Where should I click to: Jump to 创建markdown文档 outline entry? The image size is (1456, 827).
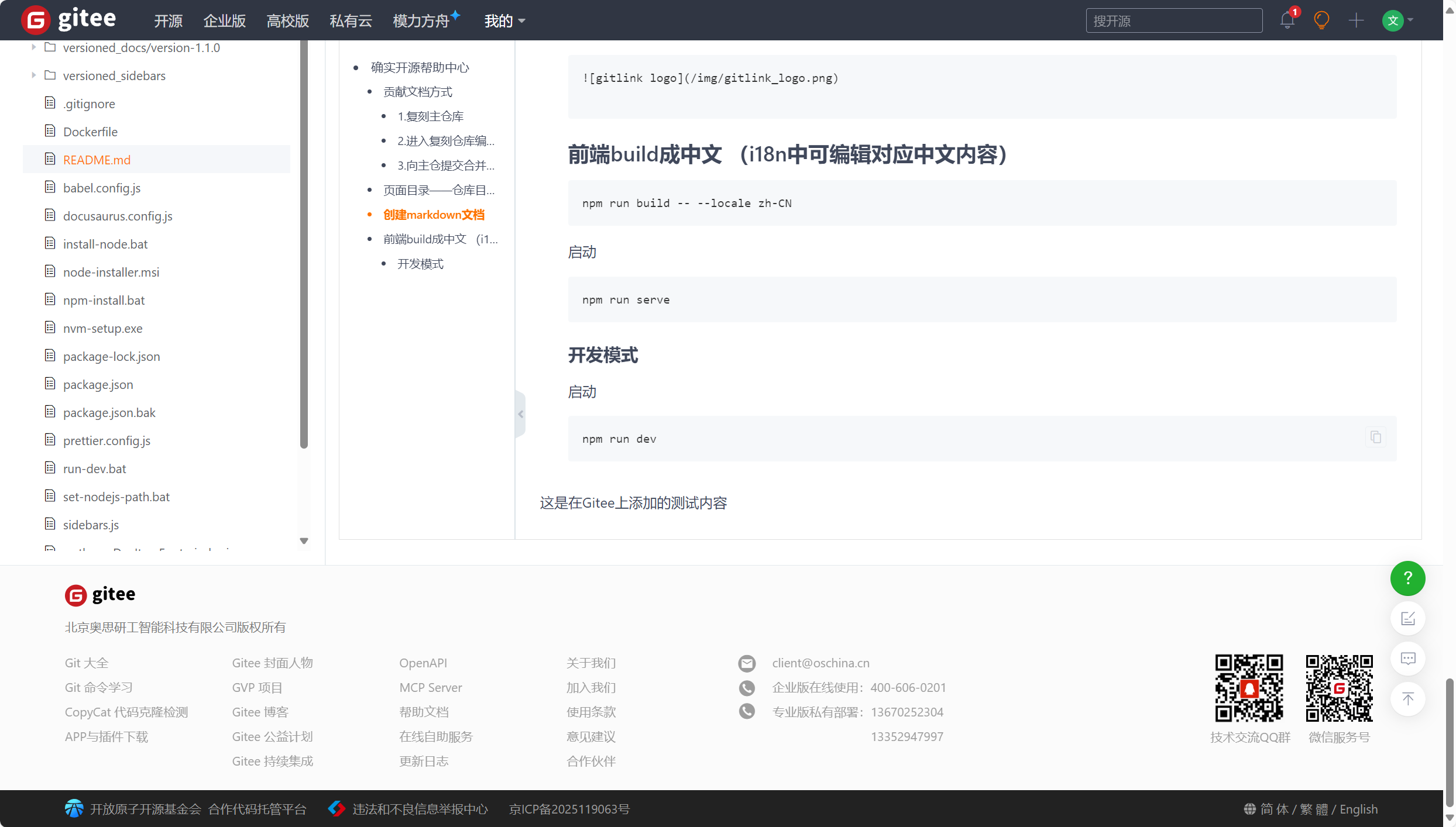coord(434,215)
